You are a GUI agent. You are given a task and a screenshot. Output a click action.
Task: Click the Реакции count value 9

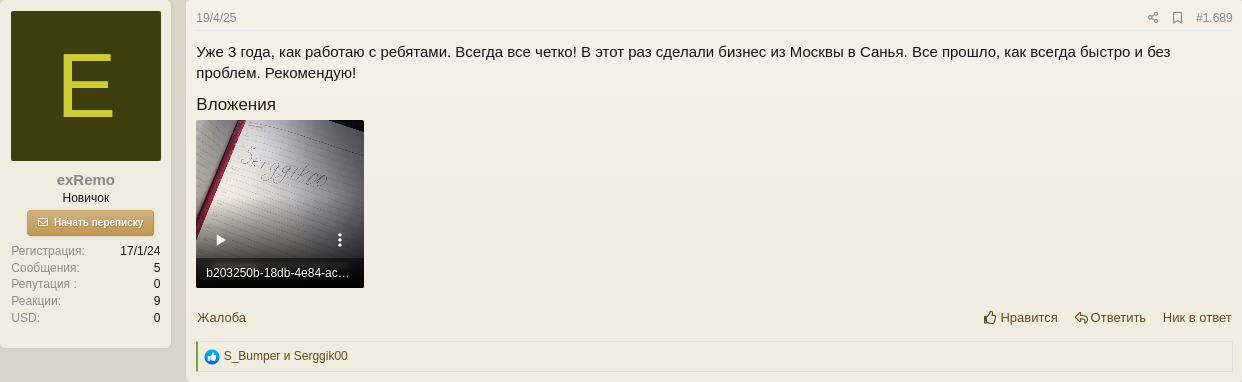click(x=157, y=301)
